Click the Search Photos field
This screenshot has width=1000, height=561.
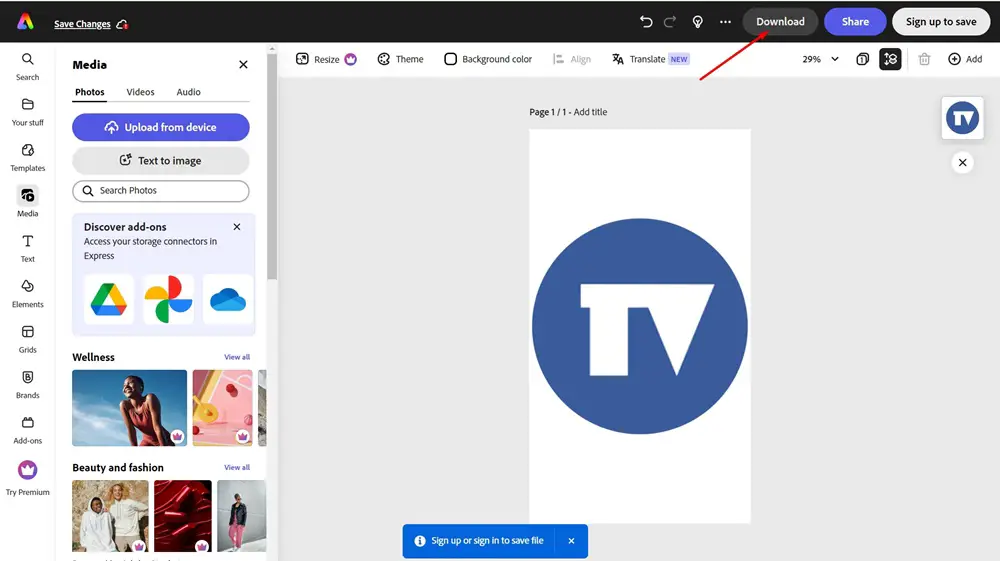(161, 191)
